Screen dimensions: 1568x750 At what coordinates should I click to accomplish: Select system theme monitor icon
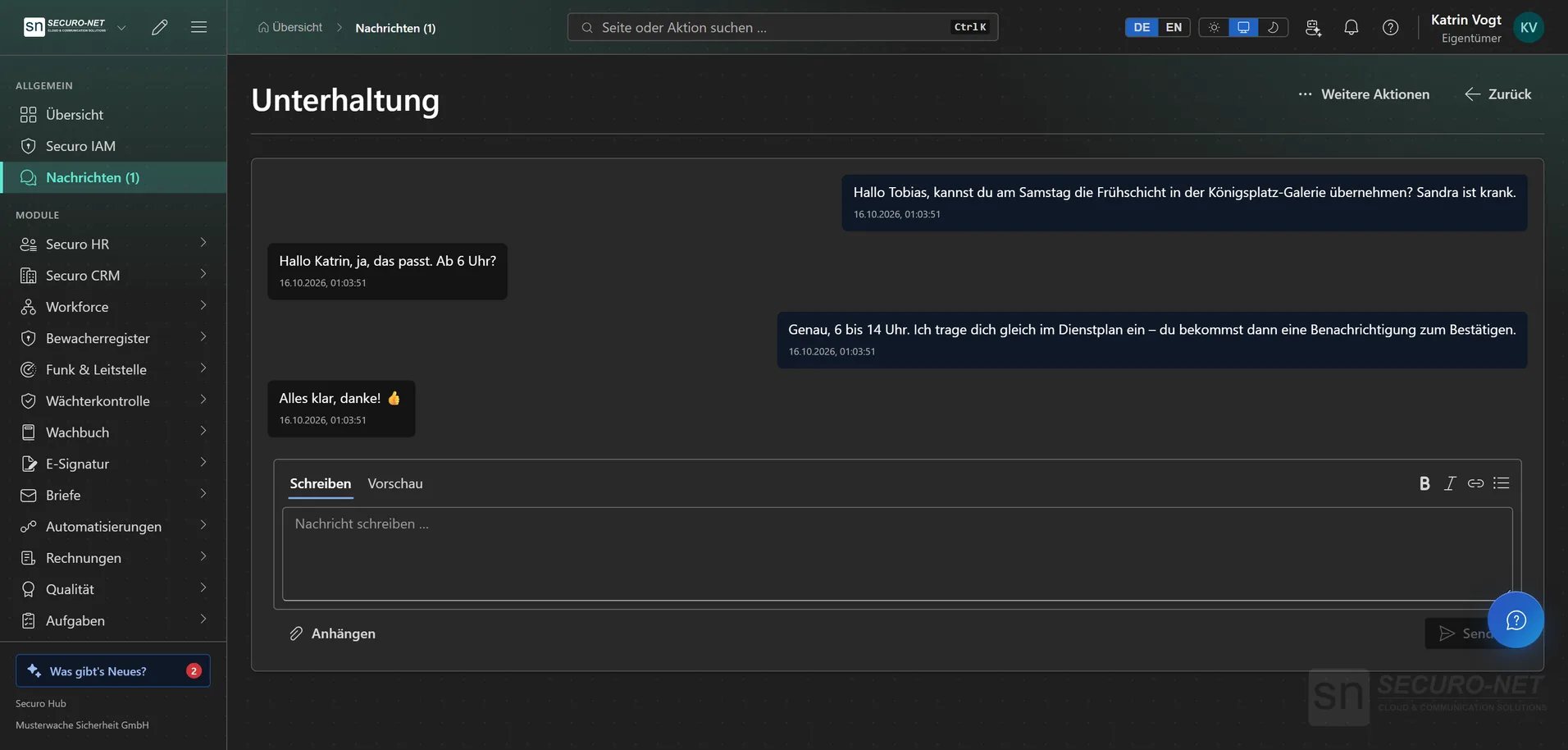coord(1243,27)
